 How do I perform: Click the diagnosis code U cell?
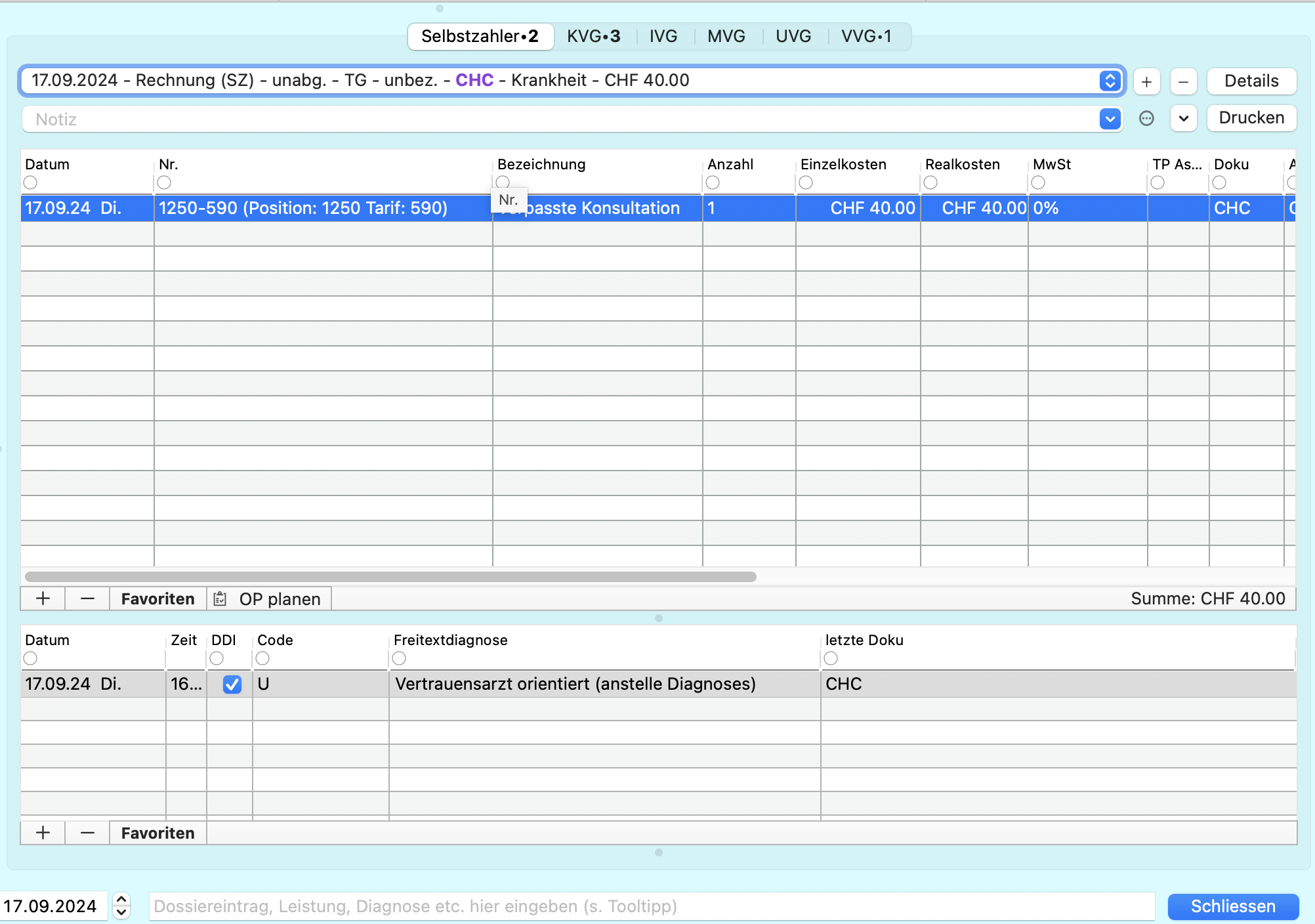tap(320, 684)
